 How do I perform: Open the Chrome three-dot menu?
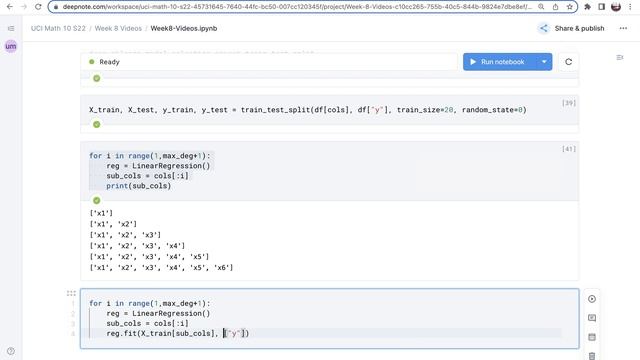point(630,7)
